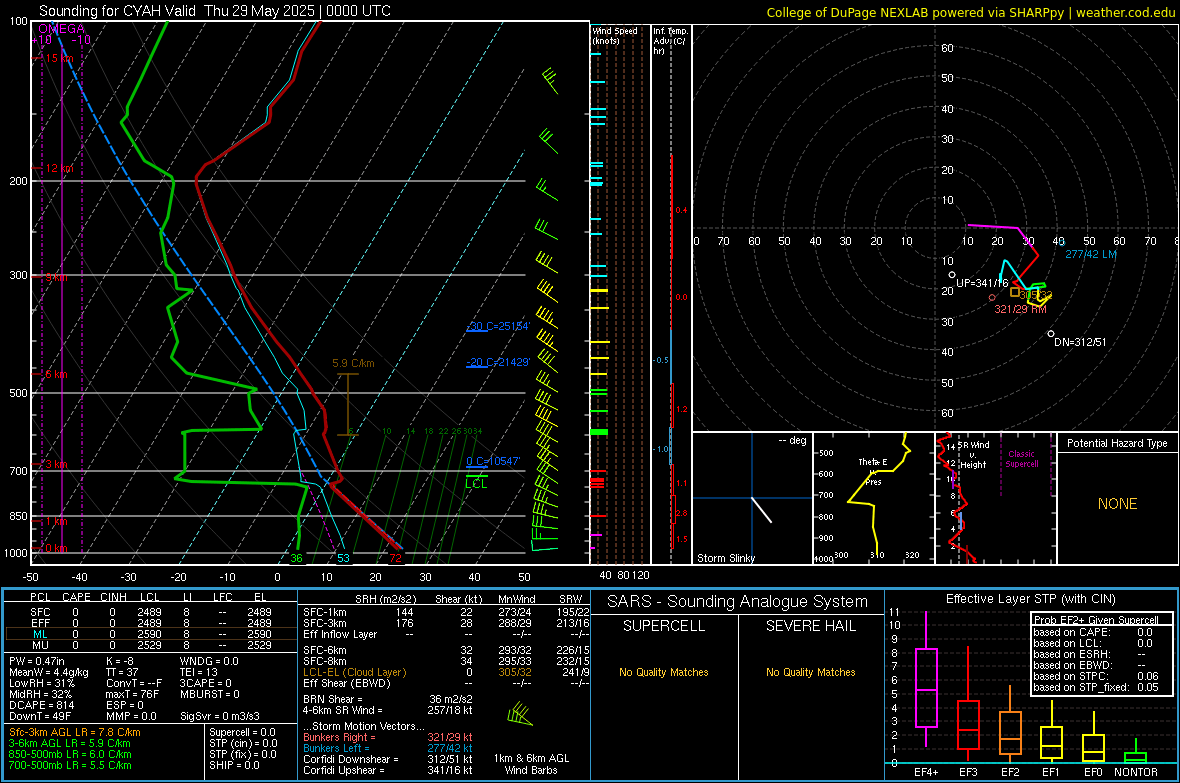Screen dimensions: 1180x783
Task: Click the 12 km height marker
Action: pos(59,168)
